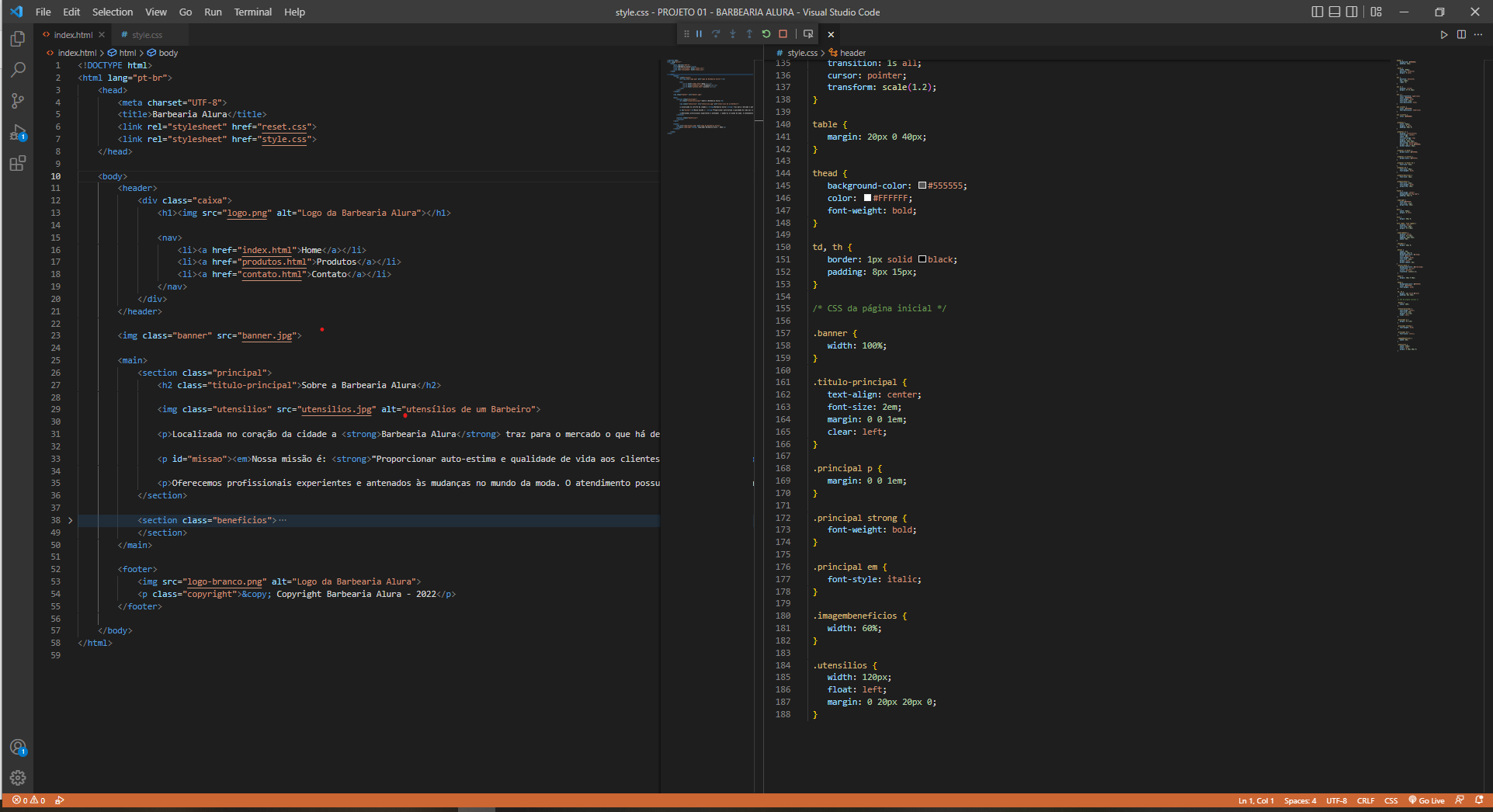Image resolution: width=1493 pixels, height=812 pixels.
Task: Click debug status icon in status bar
Action: coord(60,800)
